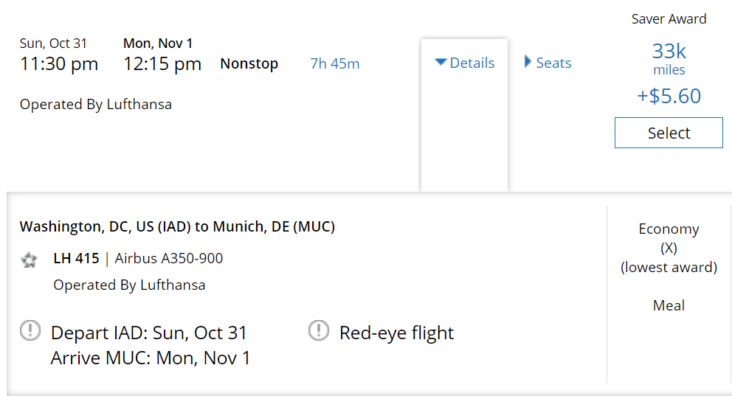The height and width of the screenshot is (396, 732).
Task: Collapse the Details arrow icon
Action: click(x=441, y=62)
